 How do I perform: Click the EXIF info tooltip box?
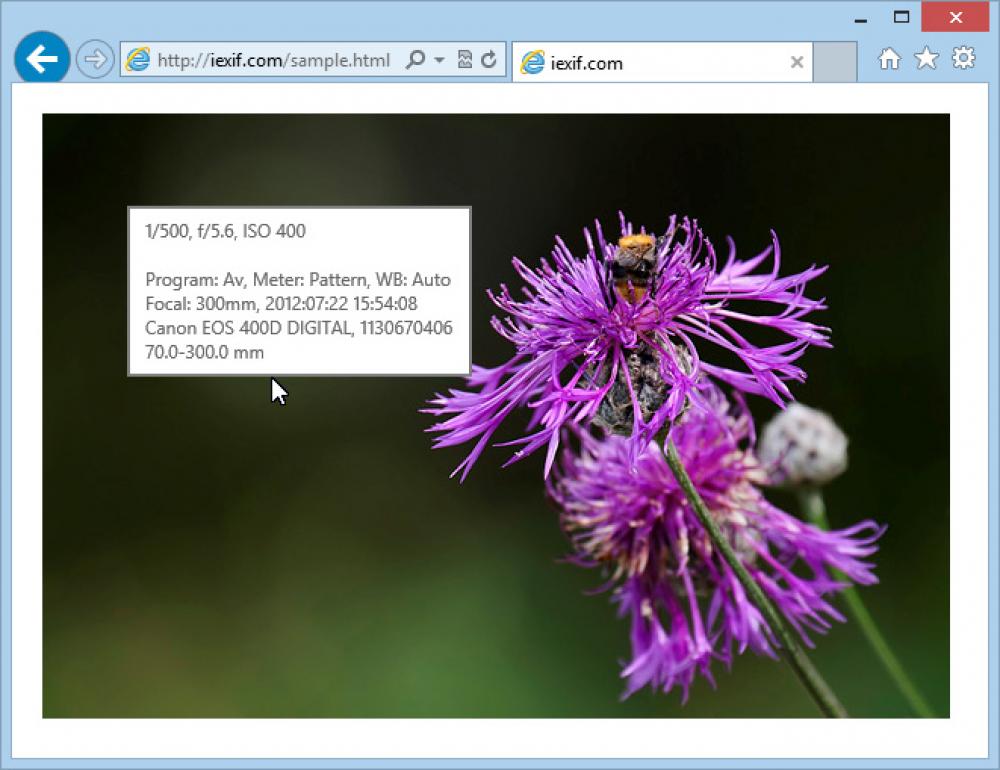point(297,290)
